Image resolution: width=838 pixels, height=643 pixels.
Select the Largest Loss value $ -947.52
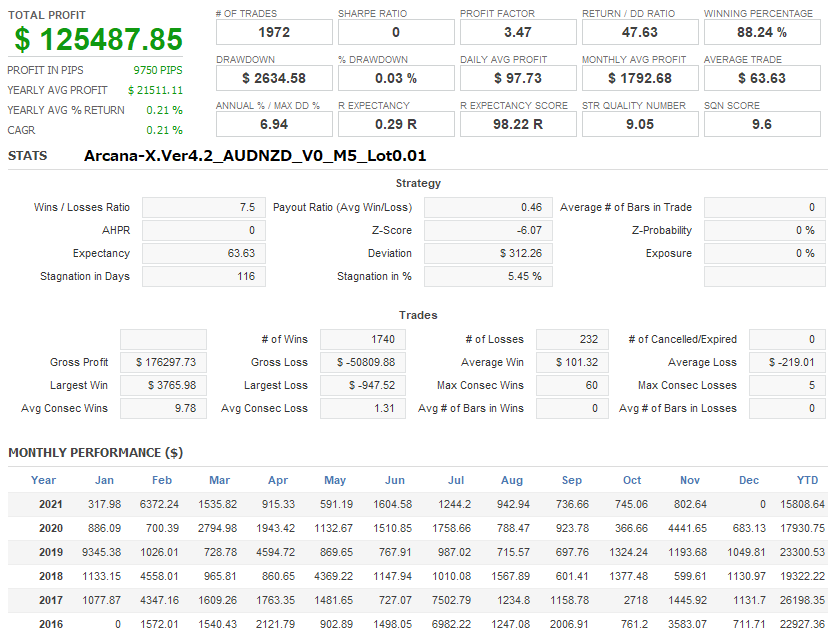click(363, 385)
